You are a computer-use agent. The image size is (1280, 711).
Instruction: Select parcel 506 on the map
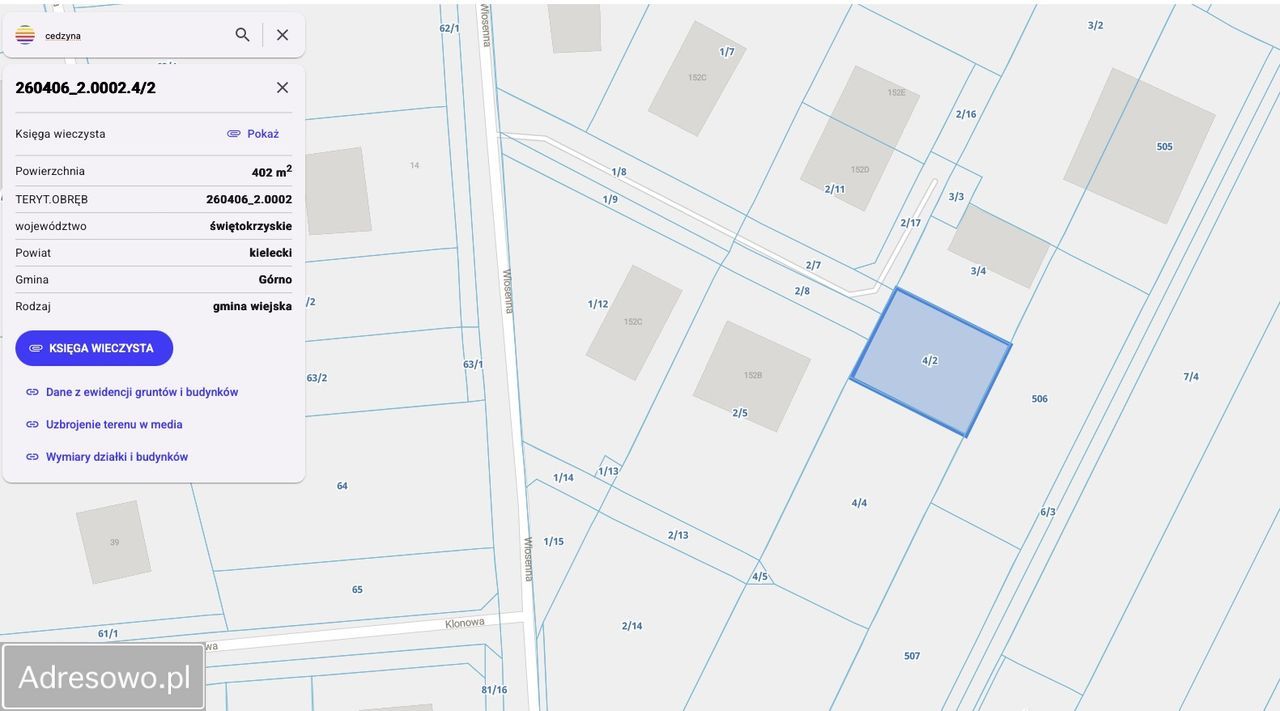(1040, 399)
